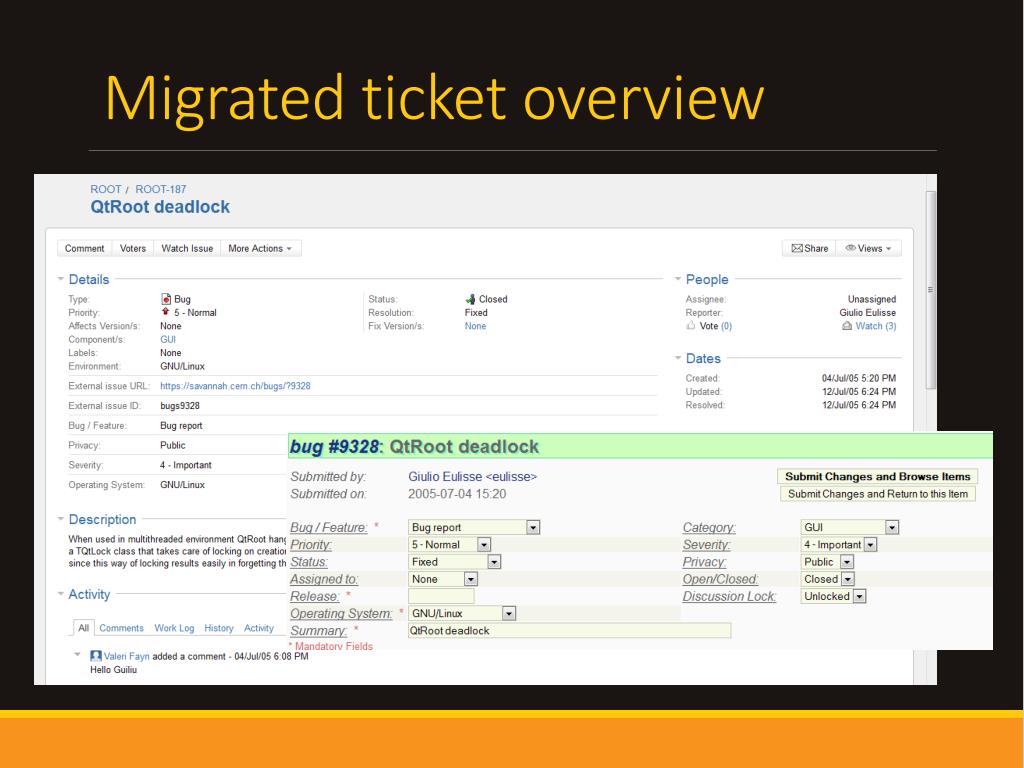Click the Fix Version None link
Viewport: 1024px width, 768px height.
click(475, 326)
